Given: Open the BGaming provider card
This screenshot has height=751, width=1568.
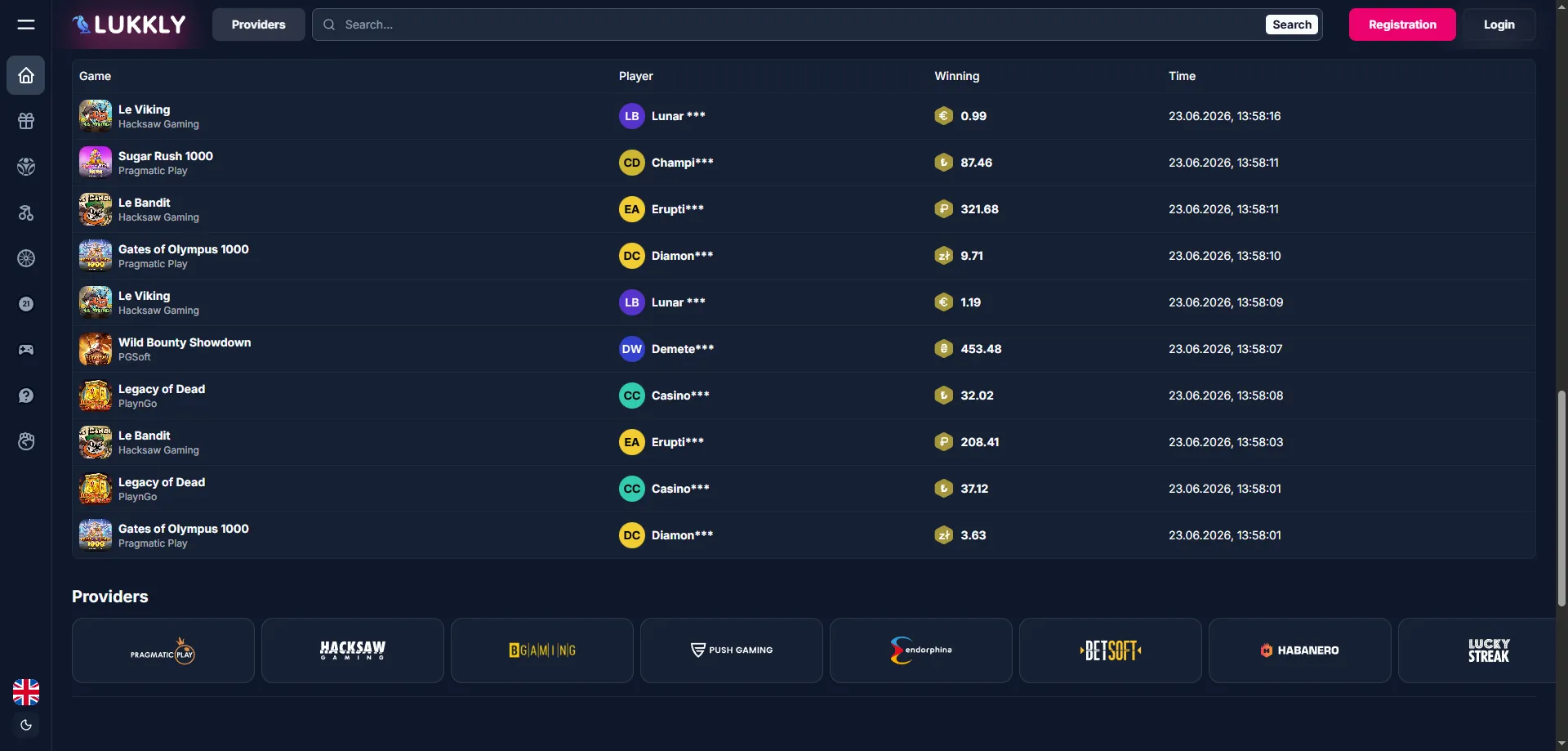Looking at the screenshot, I should coord(542,650).
